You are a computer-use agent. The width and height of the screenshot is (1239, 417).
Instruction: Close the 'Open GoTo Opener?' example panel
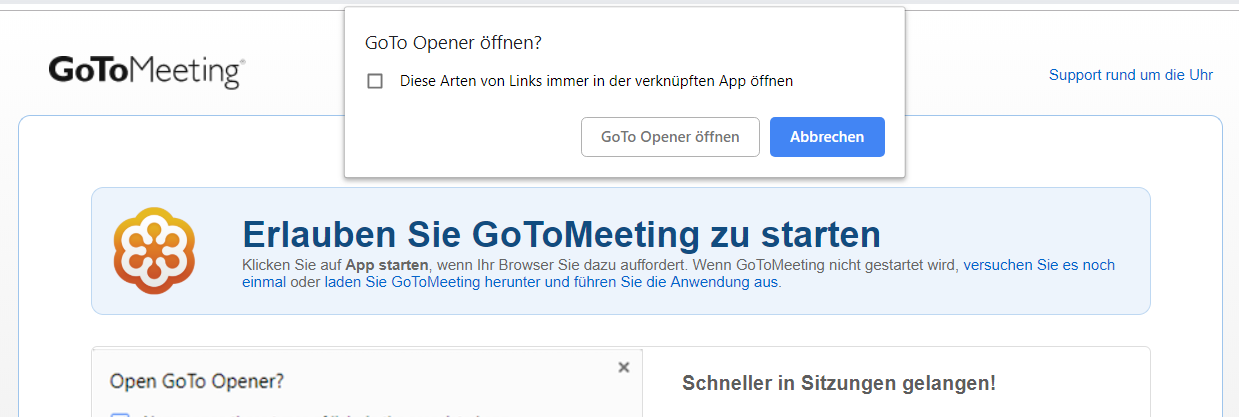point(624,367)
